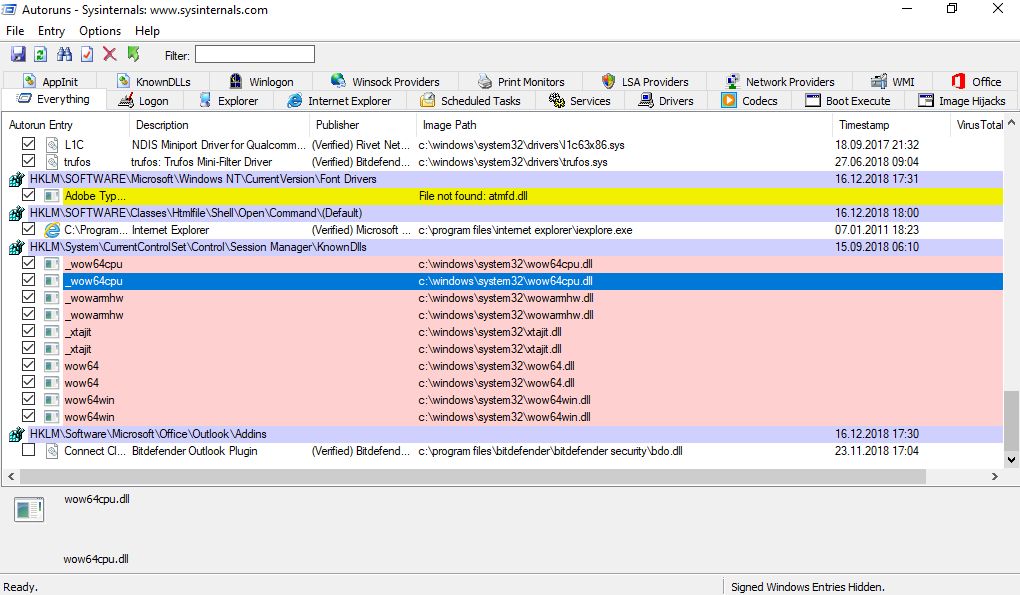Switch to the Scheduled Tasks tab
Image resolution: width=1020 pixels, height=595 pixels.
(470, 101)
